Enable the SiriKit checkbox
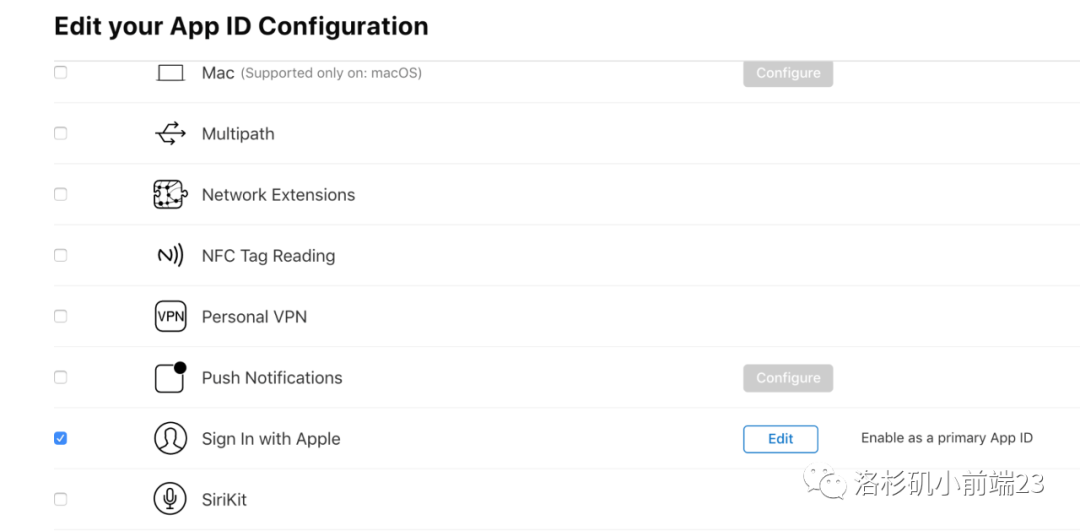1080x531 pixels. click(60, 499)
